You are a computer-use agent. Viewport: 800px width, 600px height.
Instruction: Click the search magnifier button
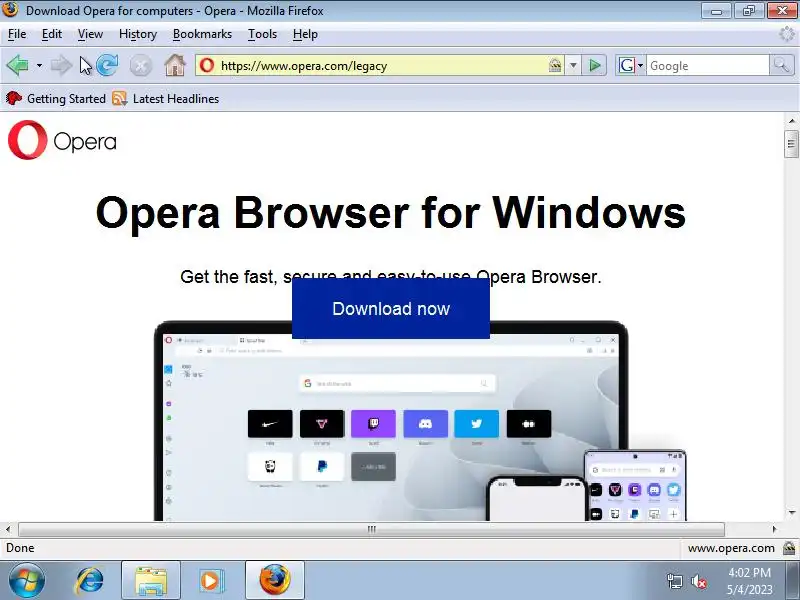[x=781, y=65]
